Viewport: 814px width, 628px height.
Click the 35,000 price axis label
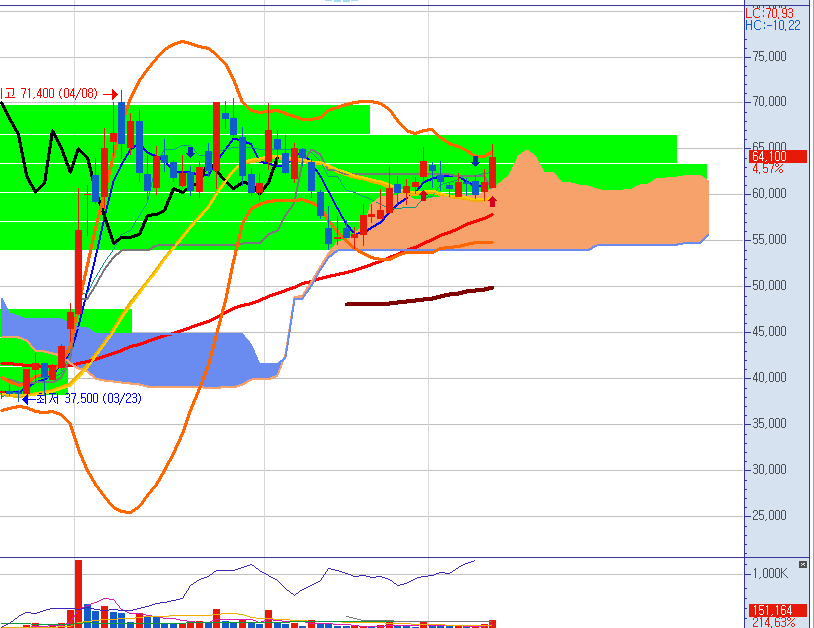coord(769,424)
